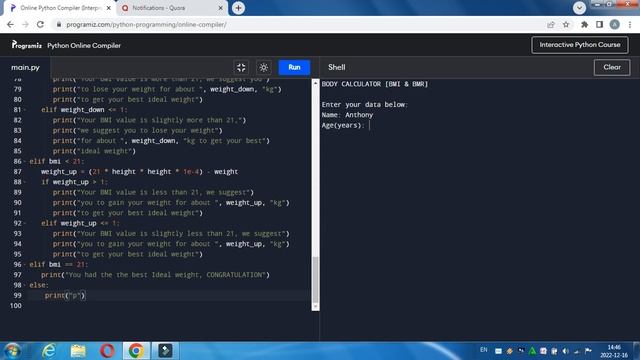Click the EN language indicator
The image size is (640, 360).
tap(484, 350)
